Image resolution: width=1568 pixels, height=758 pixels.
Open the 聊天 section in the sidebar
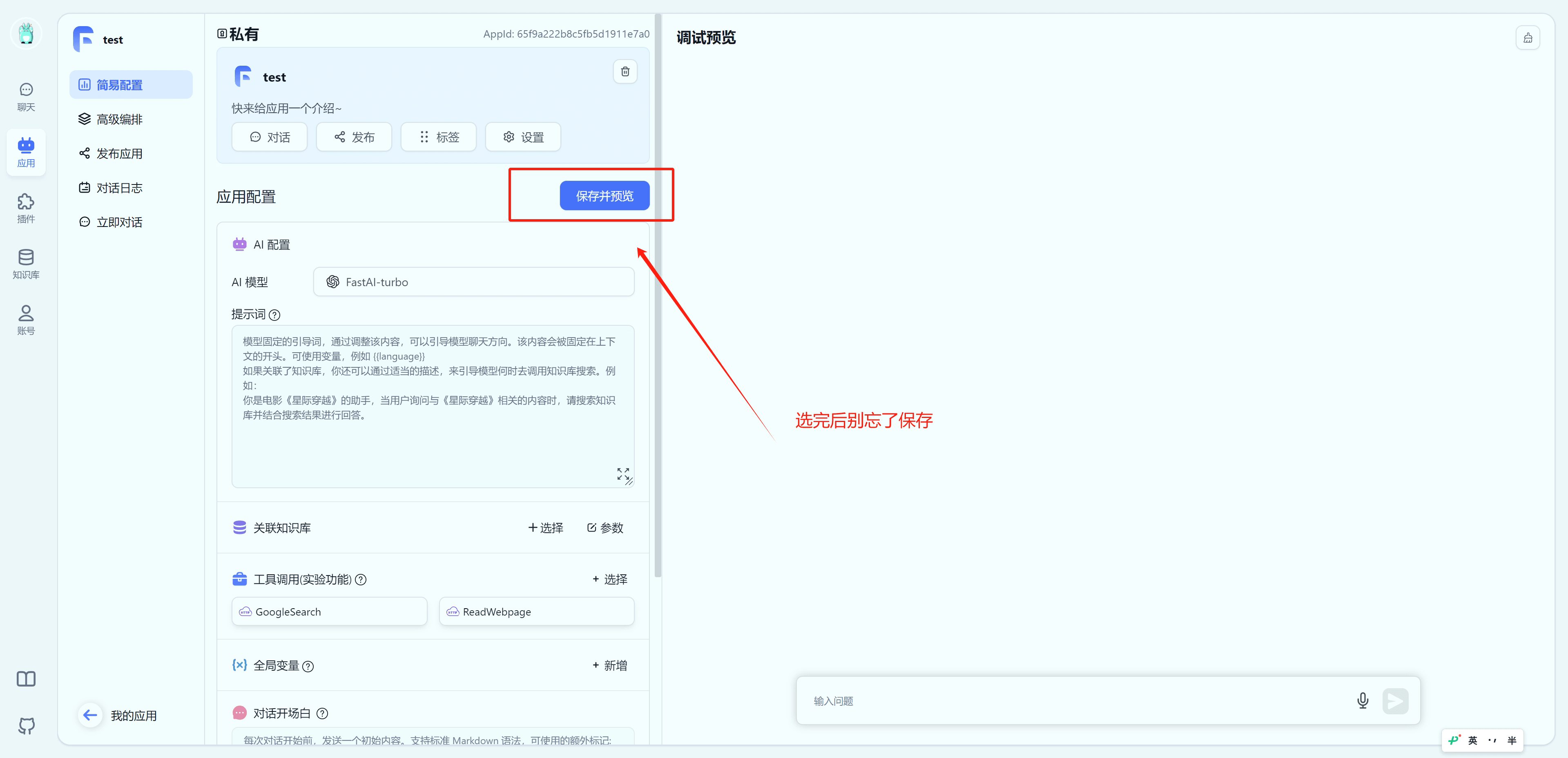26,96
